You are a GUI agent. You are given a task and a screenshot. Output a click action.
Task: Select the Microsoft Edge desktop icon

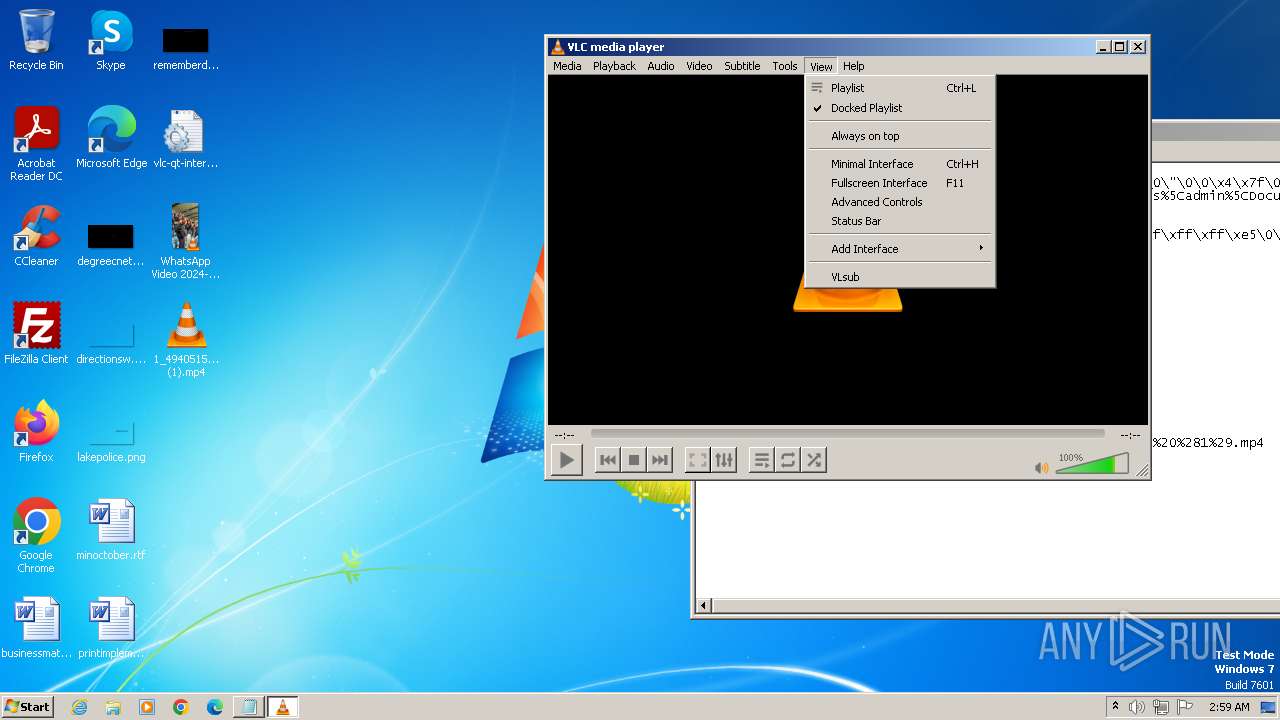pos(111,137)
